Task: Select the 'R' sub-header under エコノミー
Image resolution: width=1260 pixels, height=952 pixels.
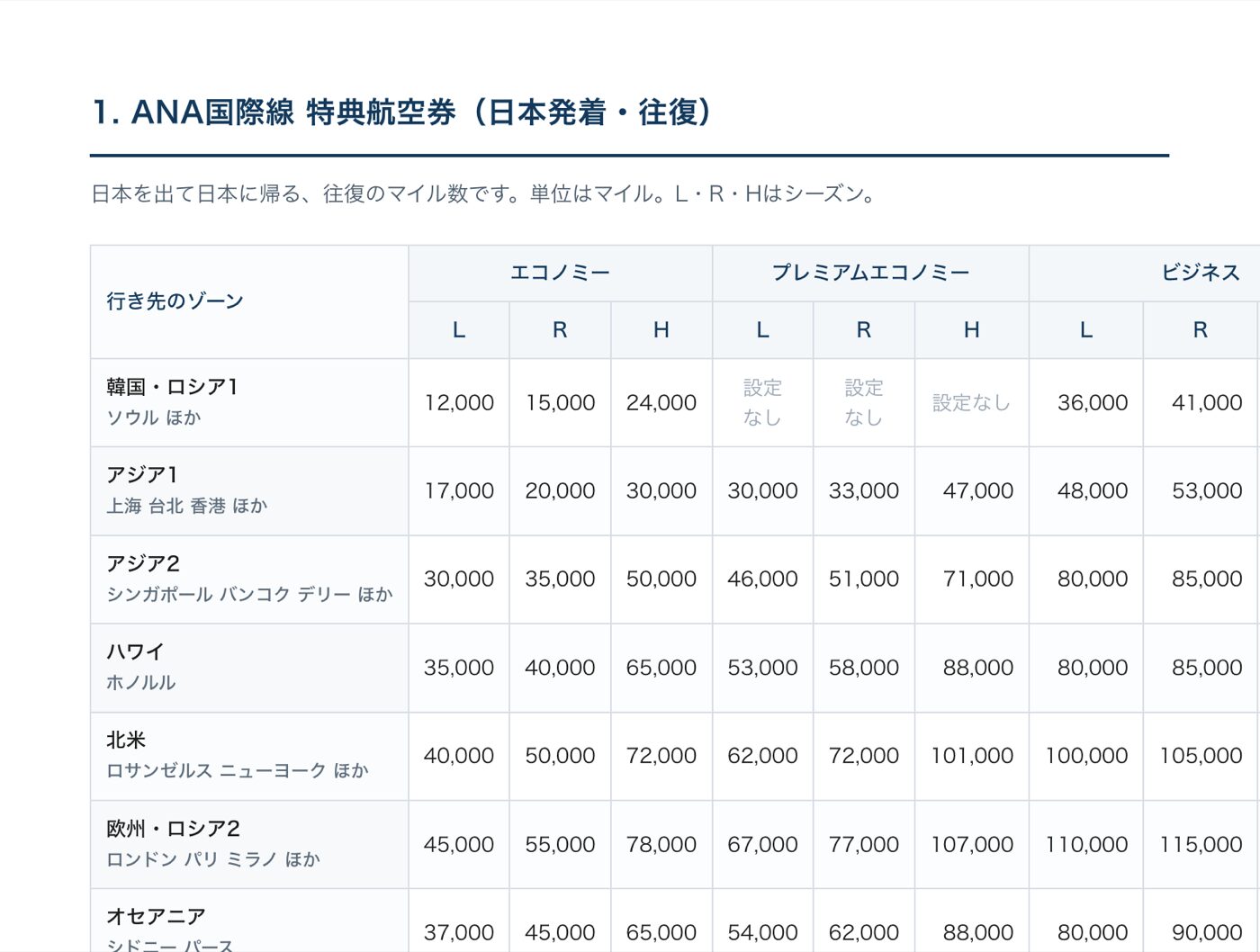Action: click(560, 330)
